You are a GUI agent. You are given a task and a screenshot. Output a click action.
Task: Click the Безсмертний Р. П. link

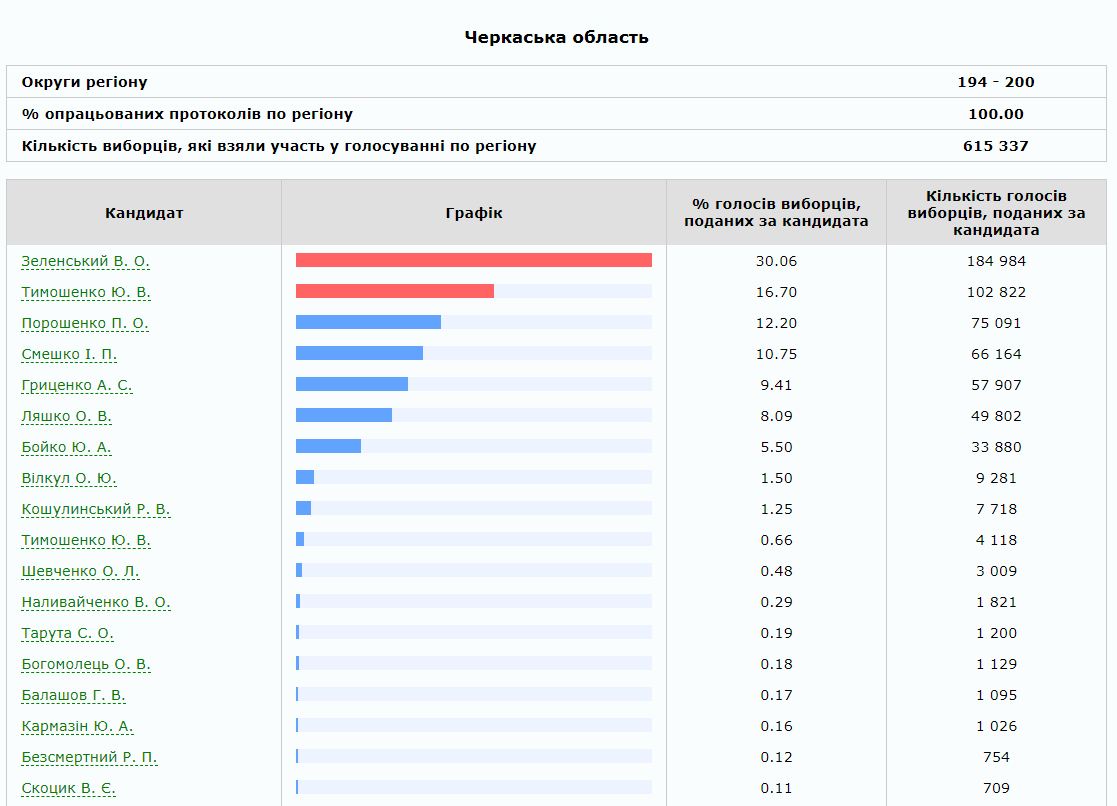point(90,757)
